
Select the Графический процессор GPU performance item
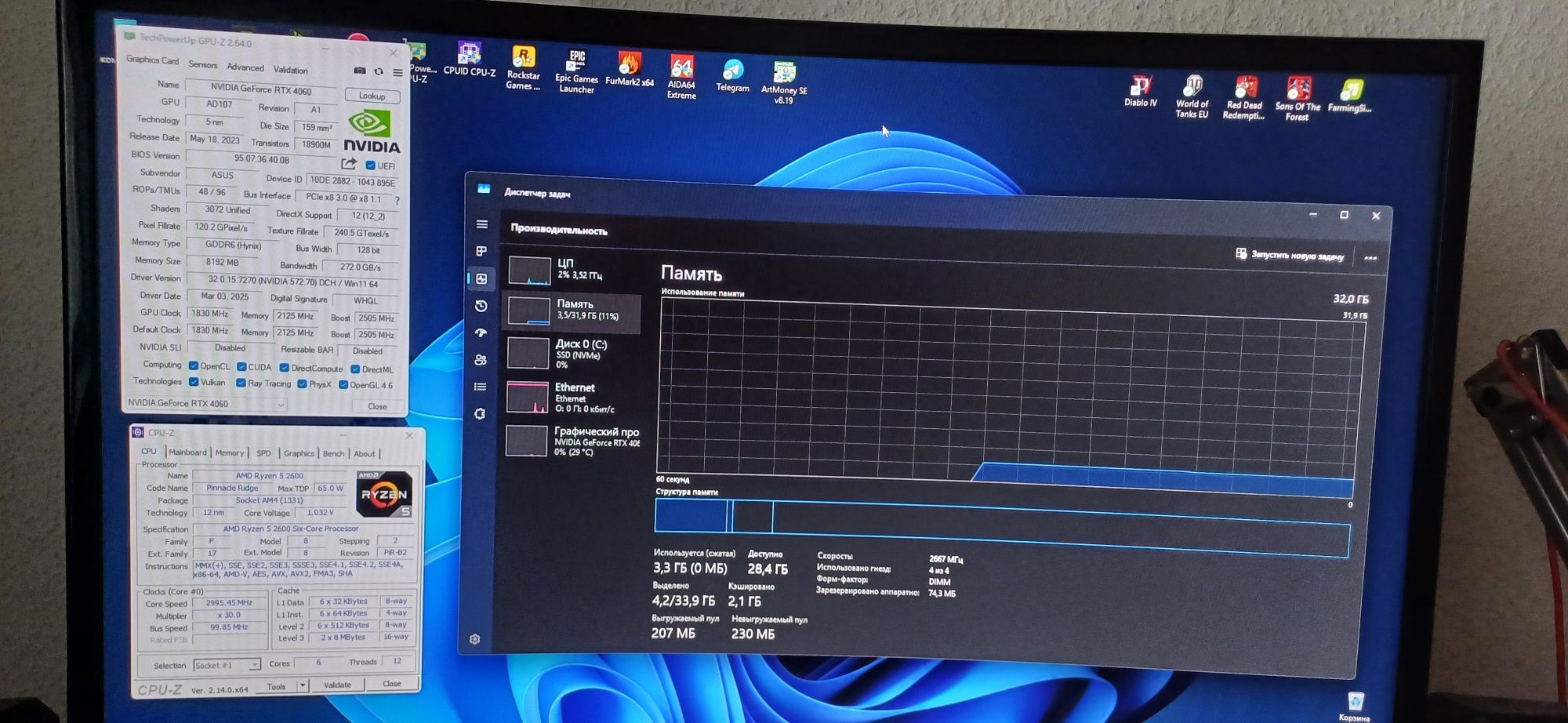pyautogui.click(x=571, y=441)
